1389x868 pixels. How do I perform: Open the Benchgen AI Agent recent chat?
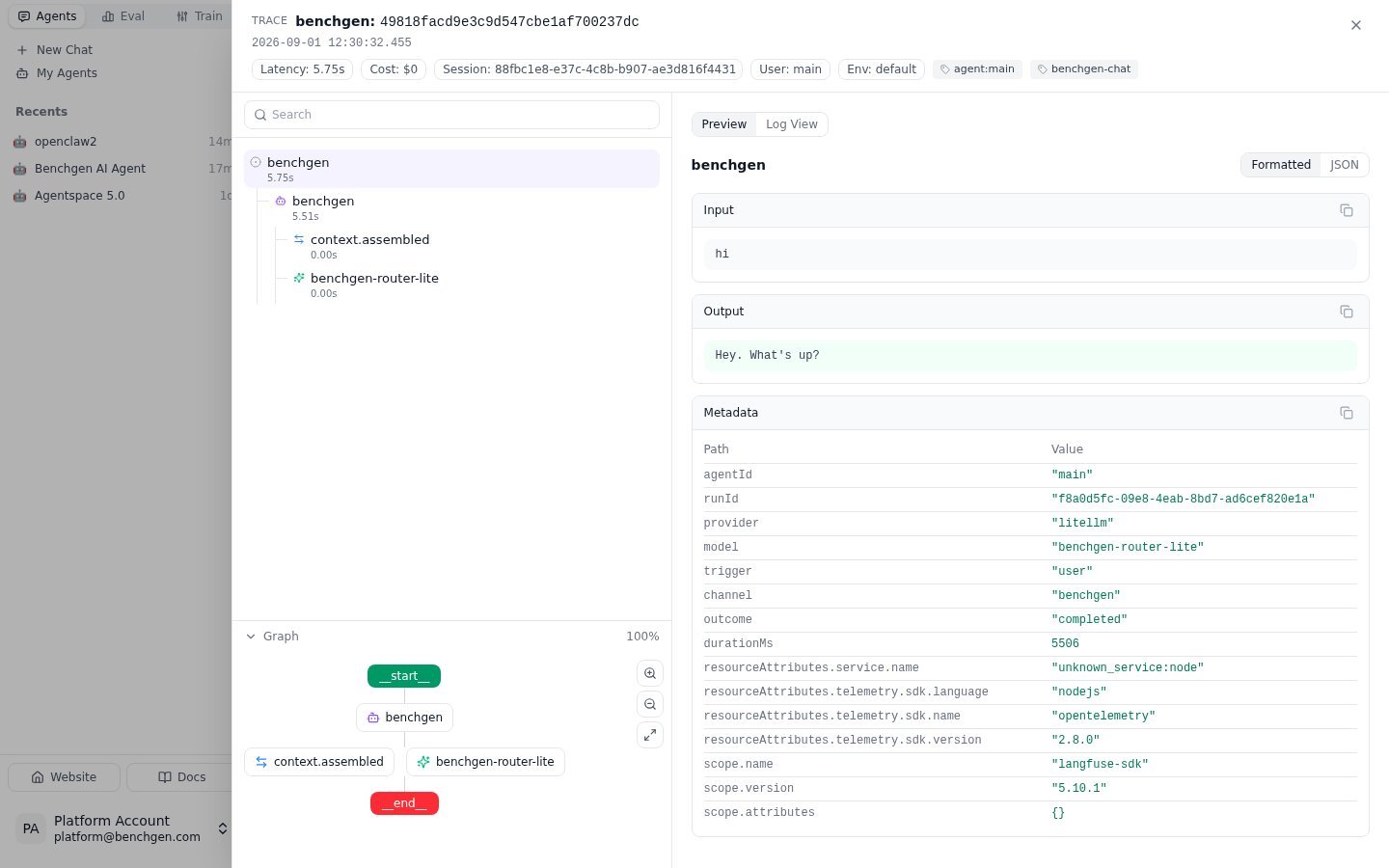[116, 169]
